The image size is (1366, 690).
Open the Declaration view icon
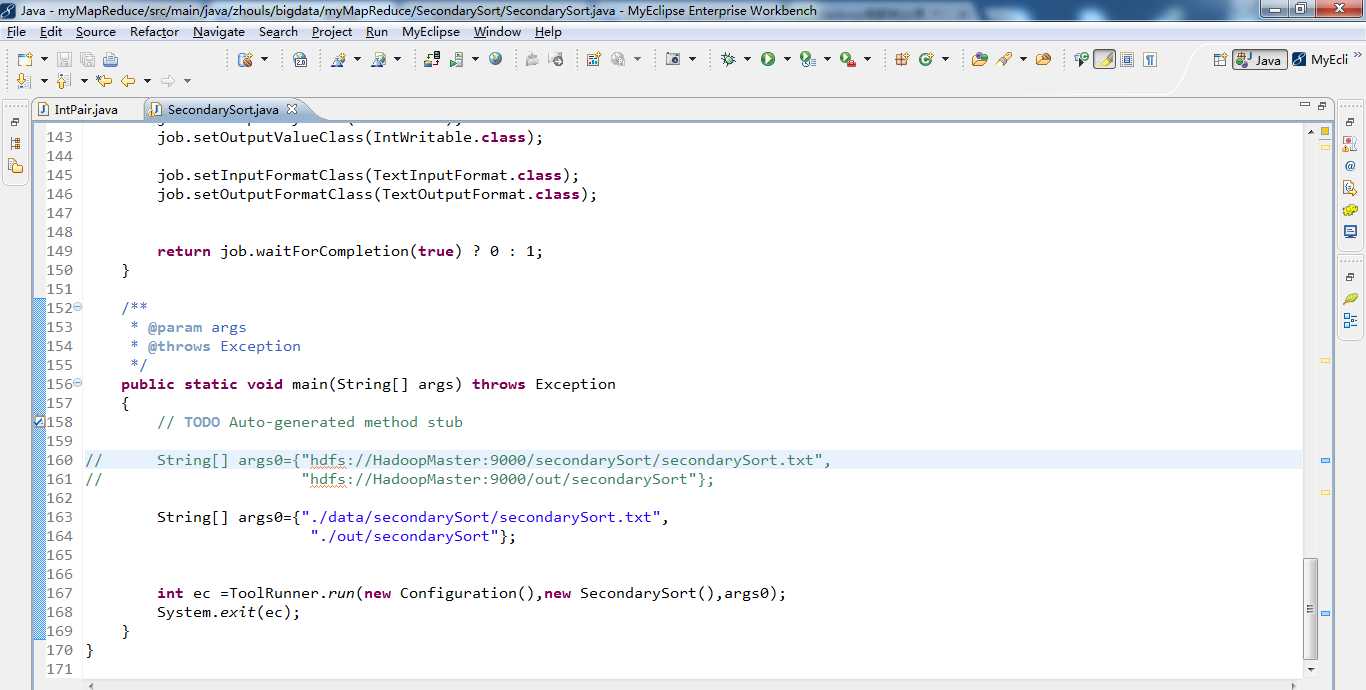(1350, 188)
